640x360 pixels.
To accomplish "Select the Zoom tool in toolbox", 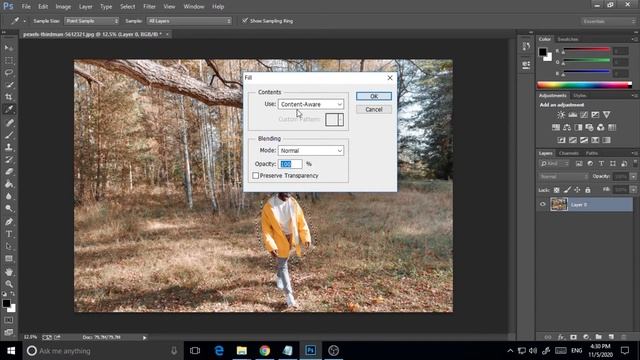I will click(x=9, y=284).
